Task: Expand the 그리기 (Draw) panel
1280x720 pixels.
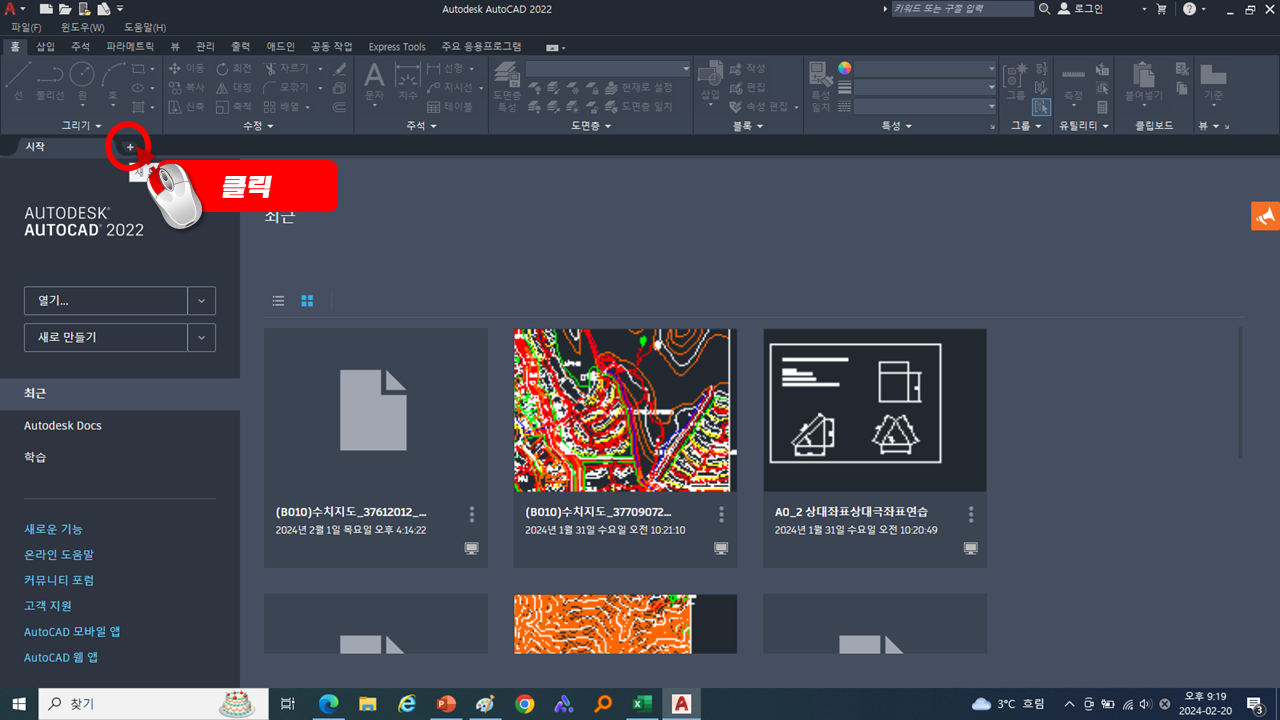Action: 82,126
